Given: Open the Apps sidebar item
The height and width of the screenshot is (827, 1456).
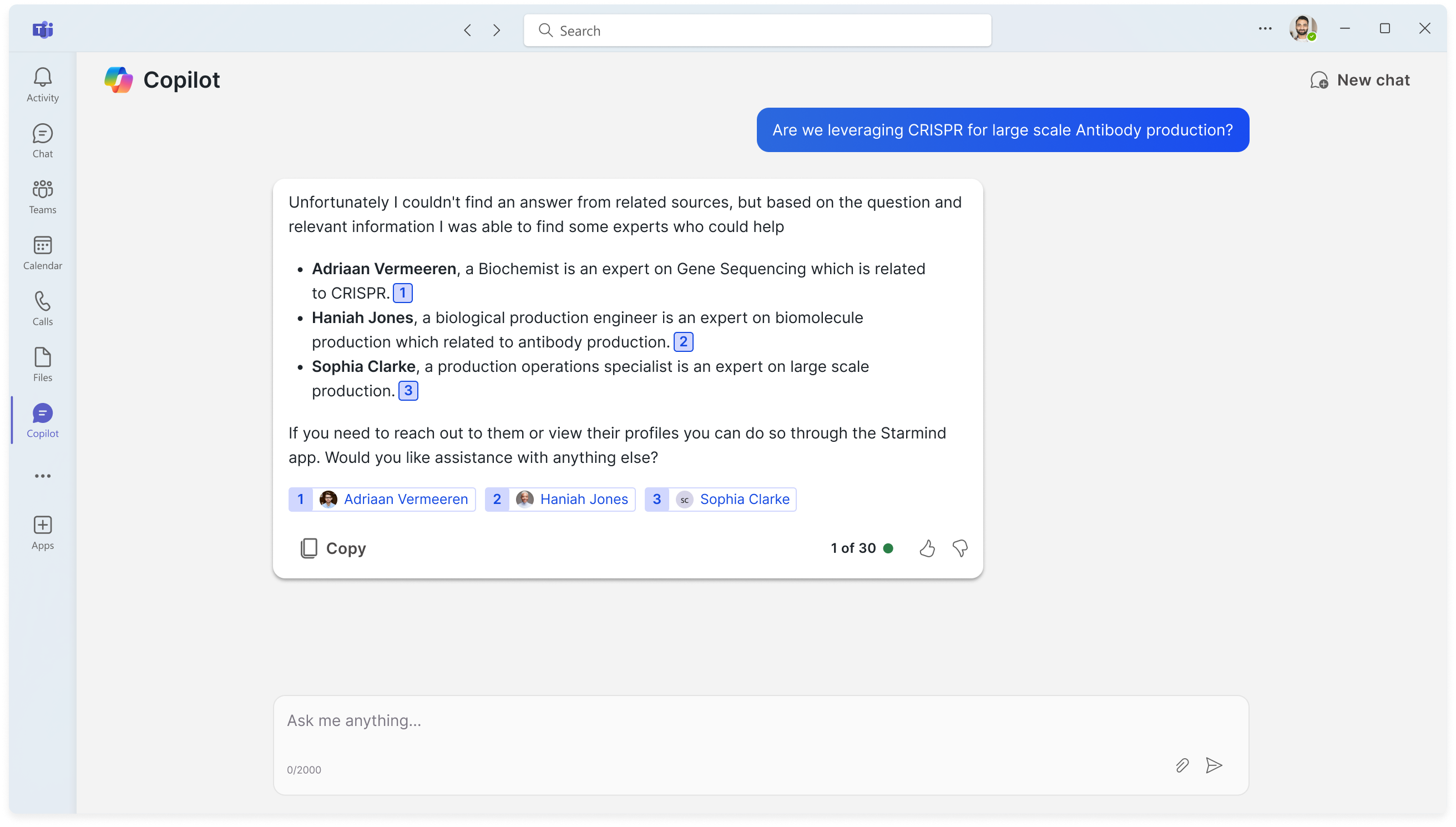Looking at the screenshot, I should tap(43, 532).
